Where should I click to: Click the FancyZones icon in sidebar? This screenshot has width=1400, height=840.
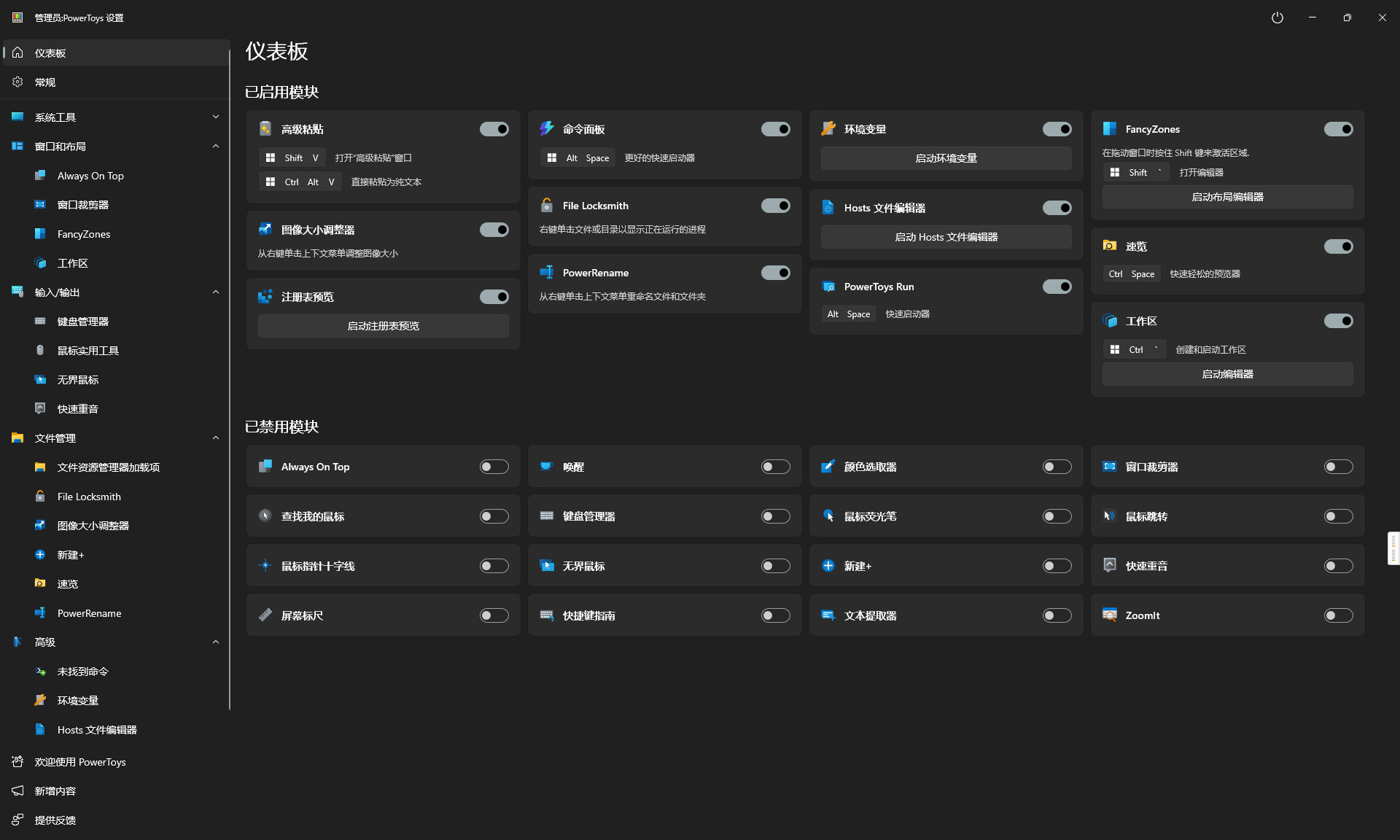(40, 234)
